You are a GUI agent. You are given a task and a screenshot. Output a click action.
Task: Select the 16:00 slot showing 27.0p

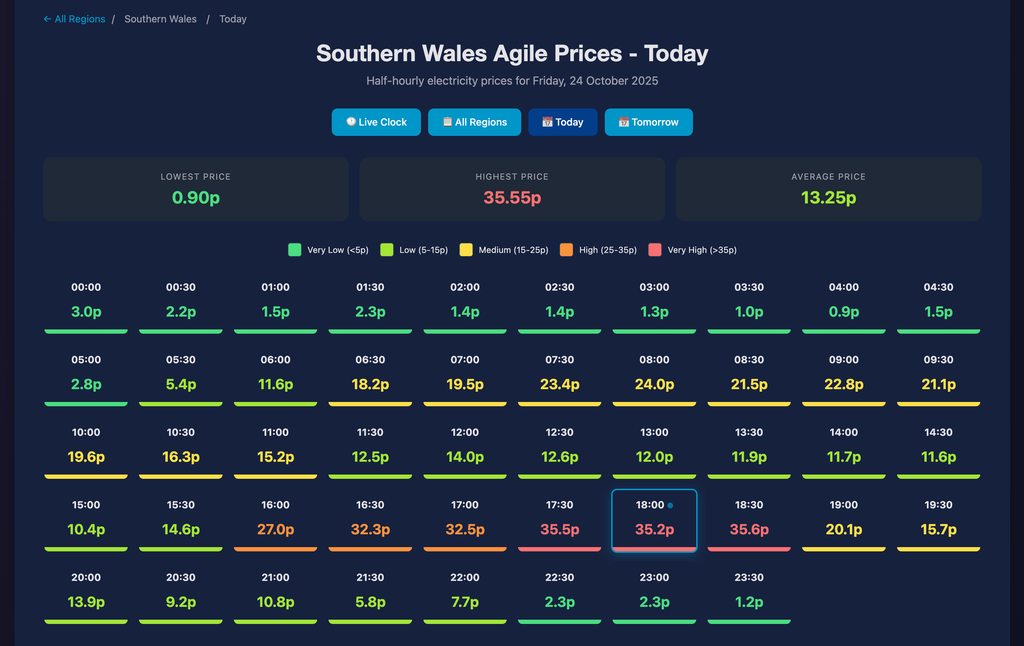[x=275, y=519]
